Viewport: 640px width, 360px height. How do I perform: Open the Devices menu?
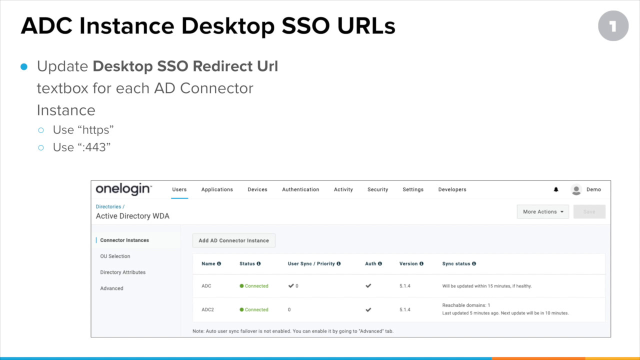(257, 189)
